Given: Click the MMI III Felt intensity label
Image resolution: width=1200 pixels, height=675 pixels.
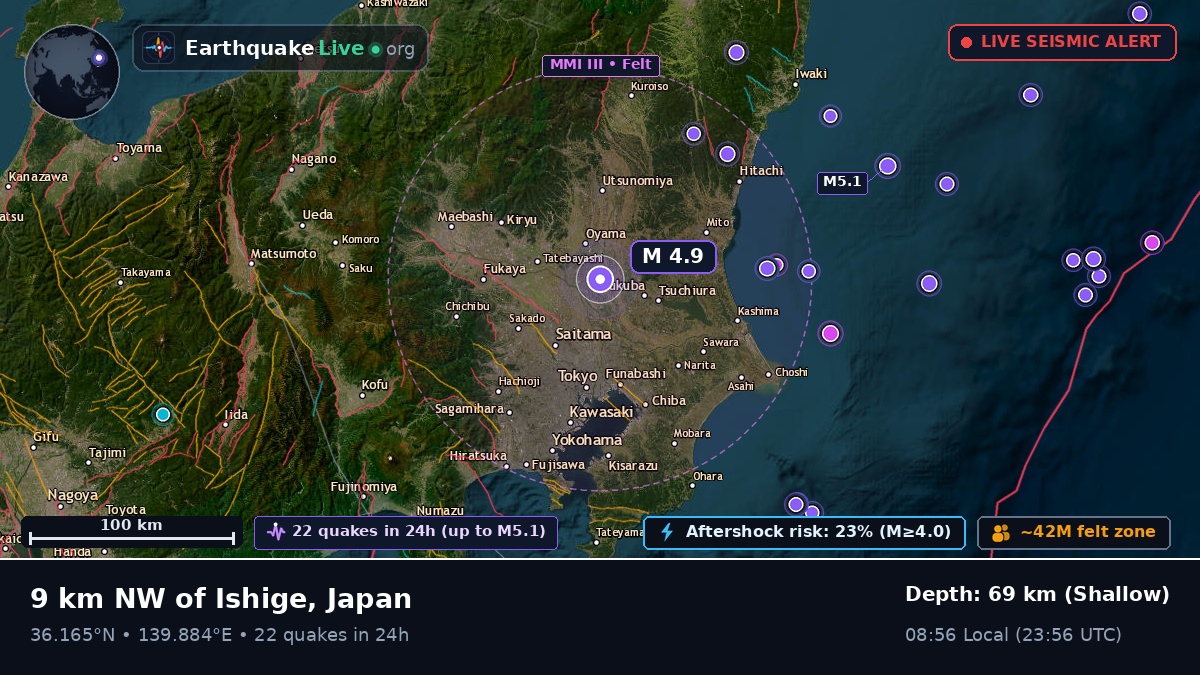Looking at the screenshot, I should click(601, 65).
